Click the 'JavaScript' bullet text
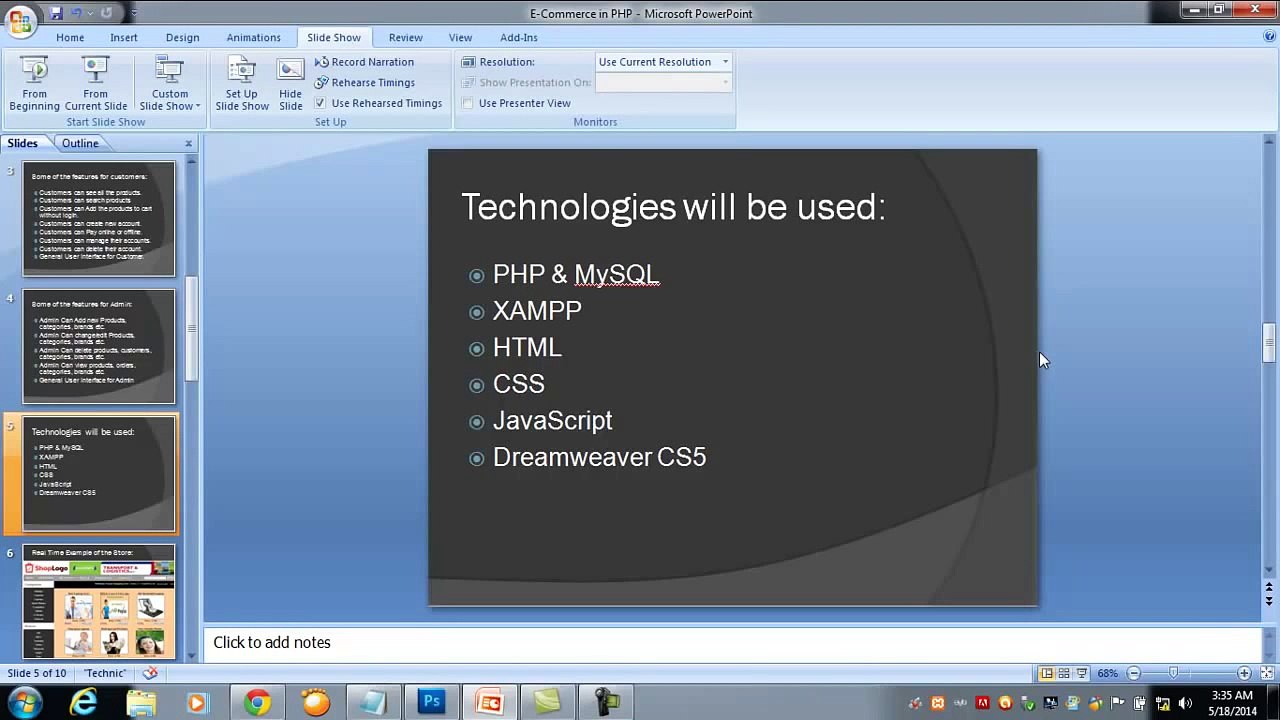The height and width of the screenshot is (720, 1280). tap(552, 421)
